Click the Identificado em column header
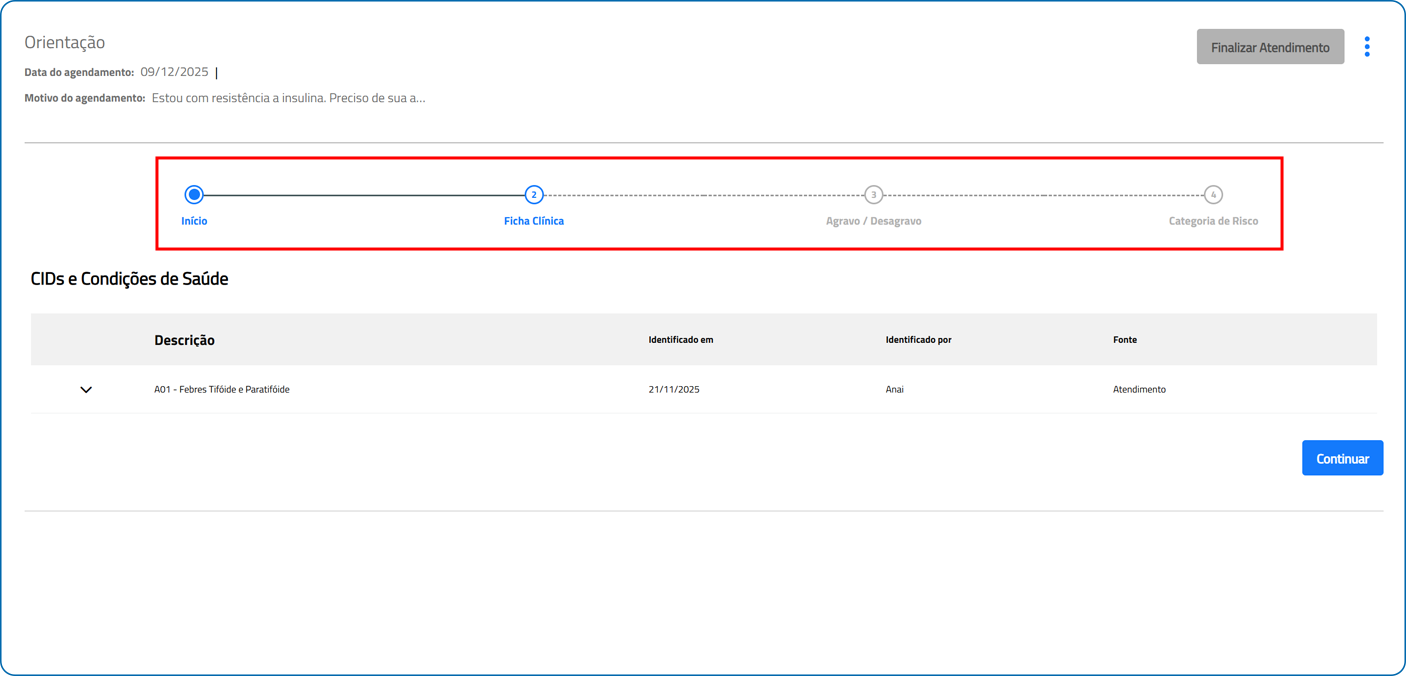 pyautogui.click(x=680, y=340)
